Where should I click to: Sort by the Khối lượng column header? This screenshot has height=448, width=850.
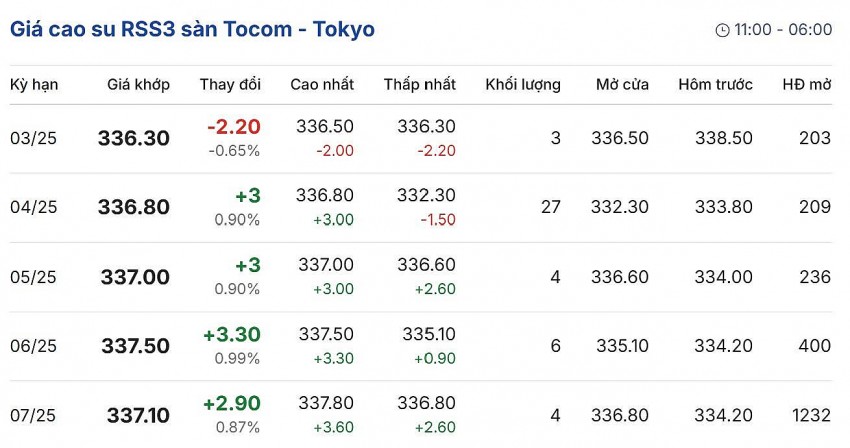pos(523,85)
